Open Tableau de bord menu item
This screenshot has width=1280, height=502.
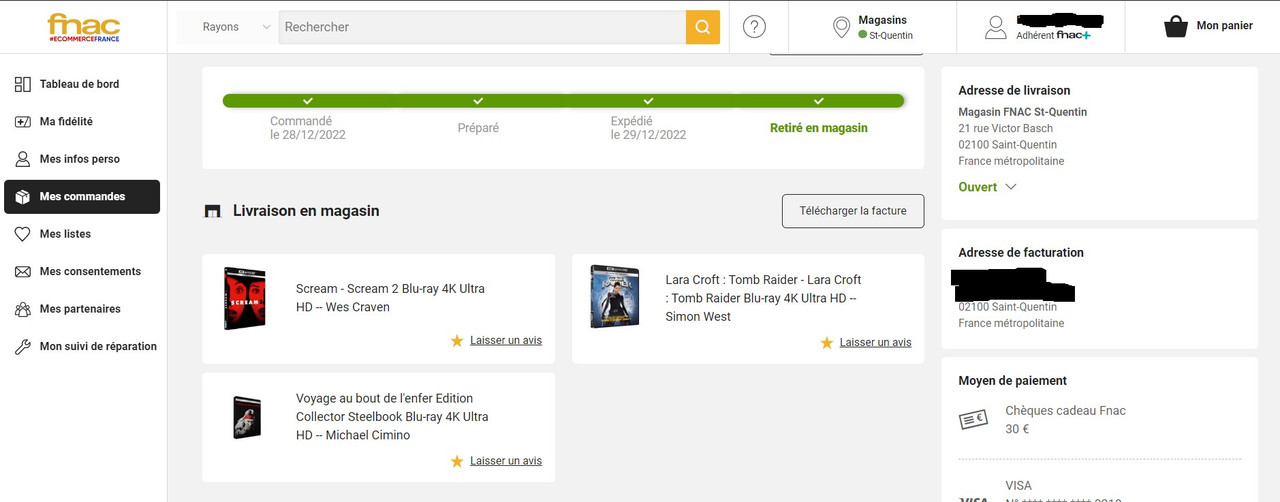[x=82, y=84]
